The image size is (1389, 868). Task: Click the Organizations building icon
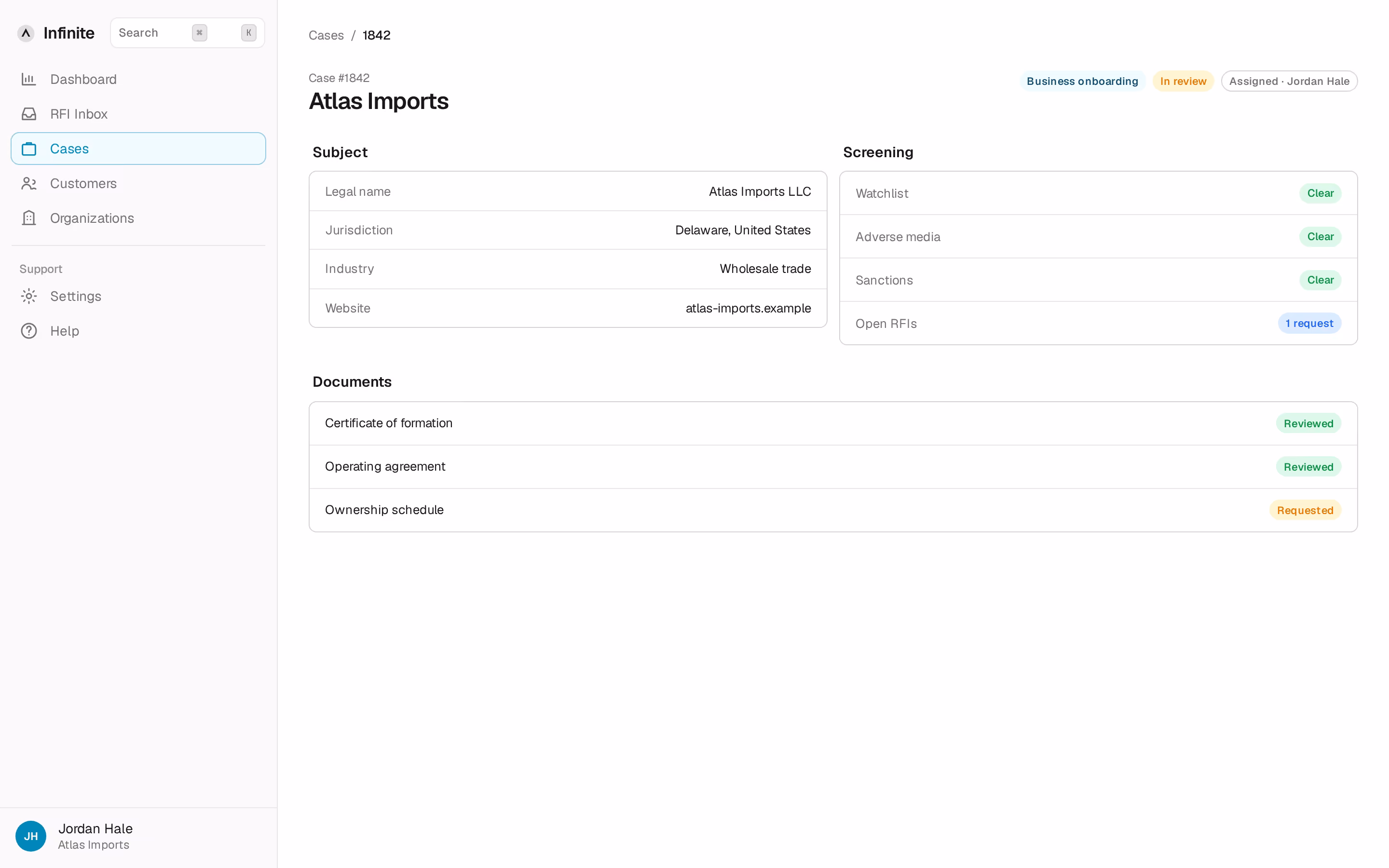pyautogui.click(x=29, y=218)
